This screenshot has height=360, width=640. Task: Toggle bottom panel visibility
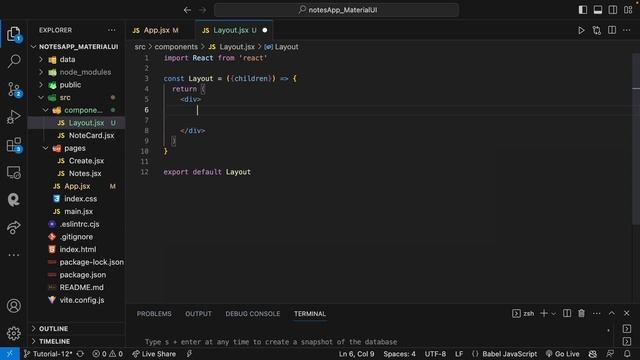[598, 10]
